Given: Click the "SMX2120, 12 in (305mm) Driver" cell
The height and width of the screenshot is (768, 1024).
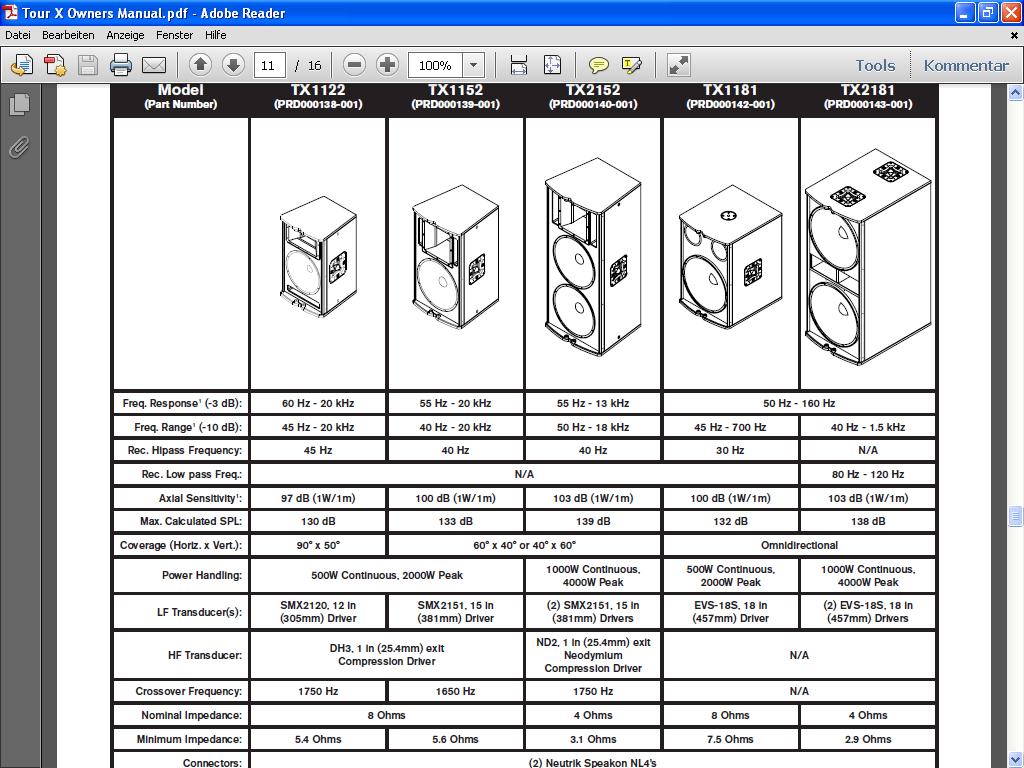Looking at the screenshot, I should coord(318,612).
